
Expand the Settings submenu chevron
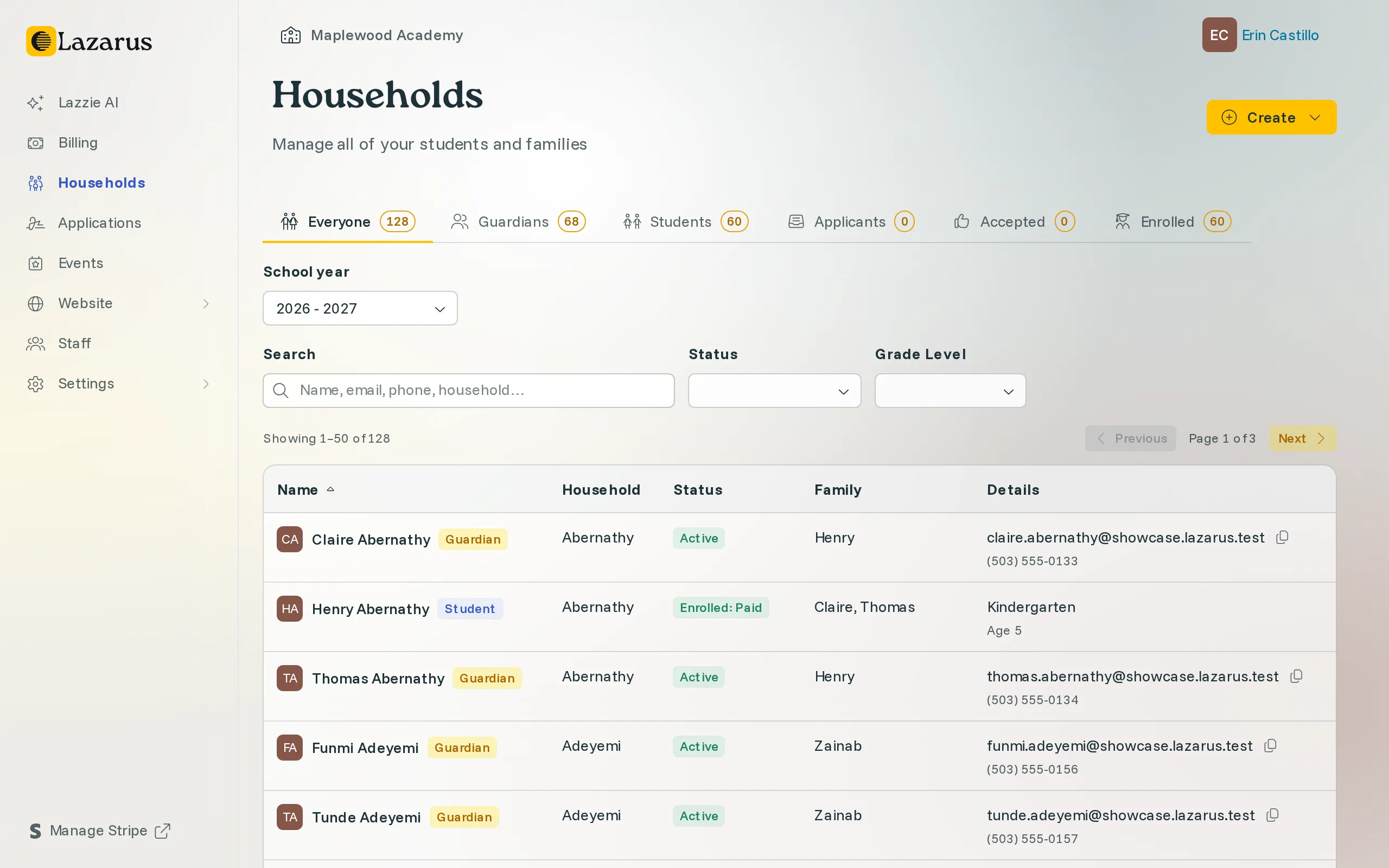click(x=206, y=384)
